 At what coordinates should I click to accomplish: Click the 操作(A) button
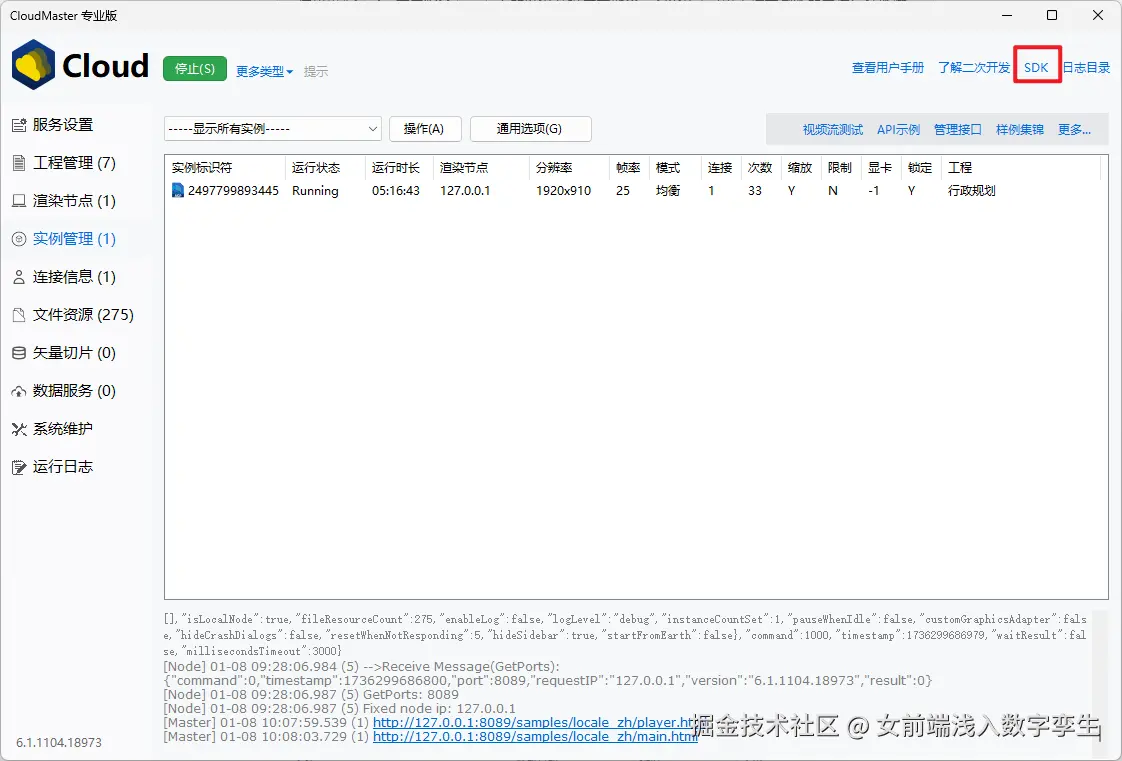tap(424, 129)
